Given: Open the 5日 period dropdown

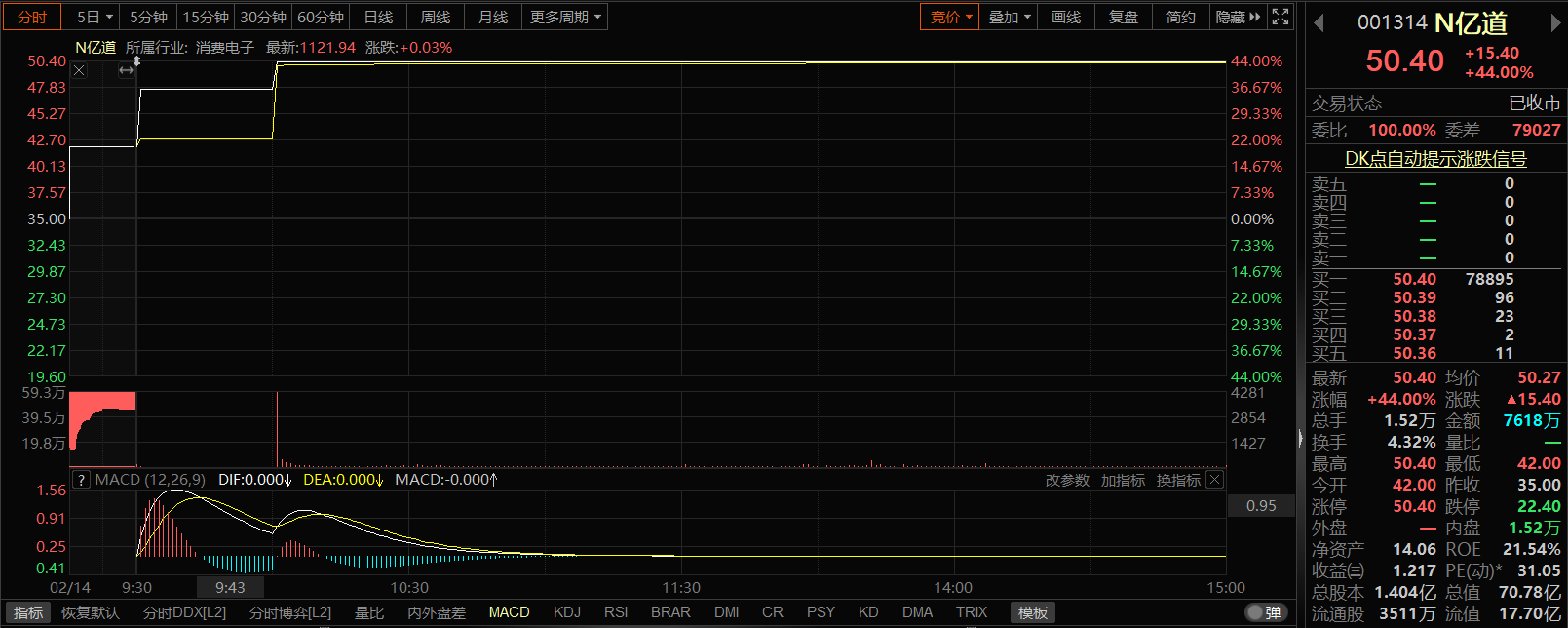Looking at the screenshot, I should [x=95, y=17].
